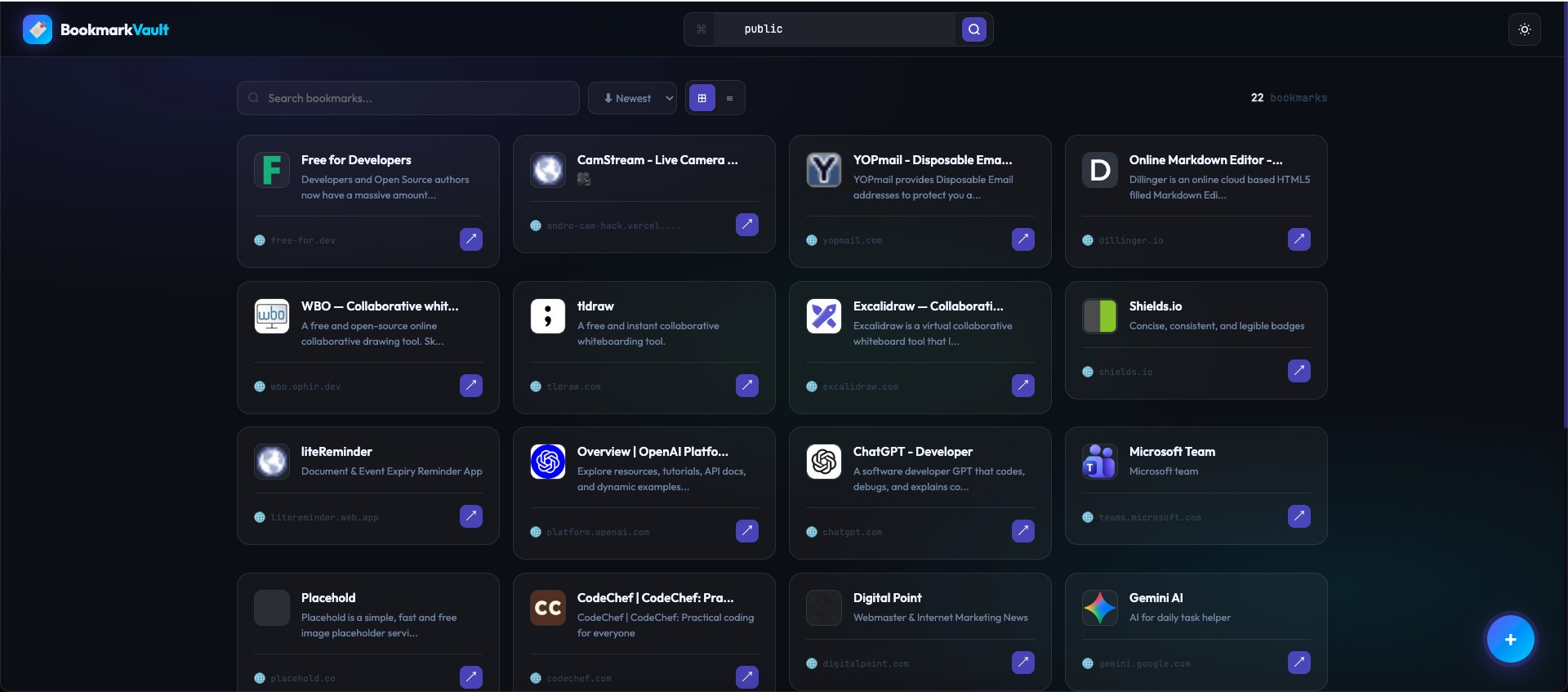1568x692 pixels.
Task: Click the chatgpt.com URL text
Action: [852, 532]
